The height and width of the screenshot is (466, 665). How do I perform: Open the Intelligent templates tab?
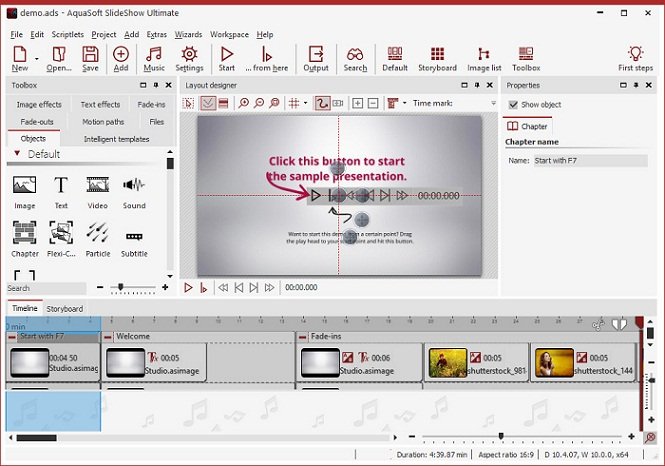(116, 139)
